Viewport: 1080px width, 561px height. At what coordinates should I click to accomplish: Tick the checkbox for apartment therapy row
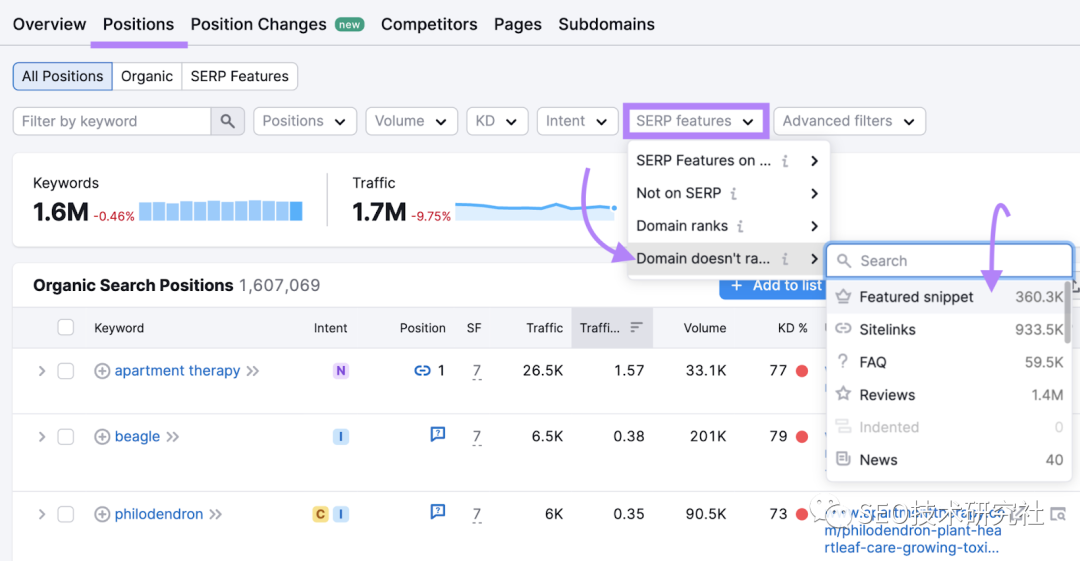tap(66, 371)
